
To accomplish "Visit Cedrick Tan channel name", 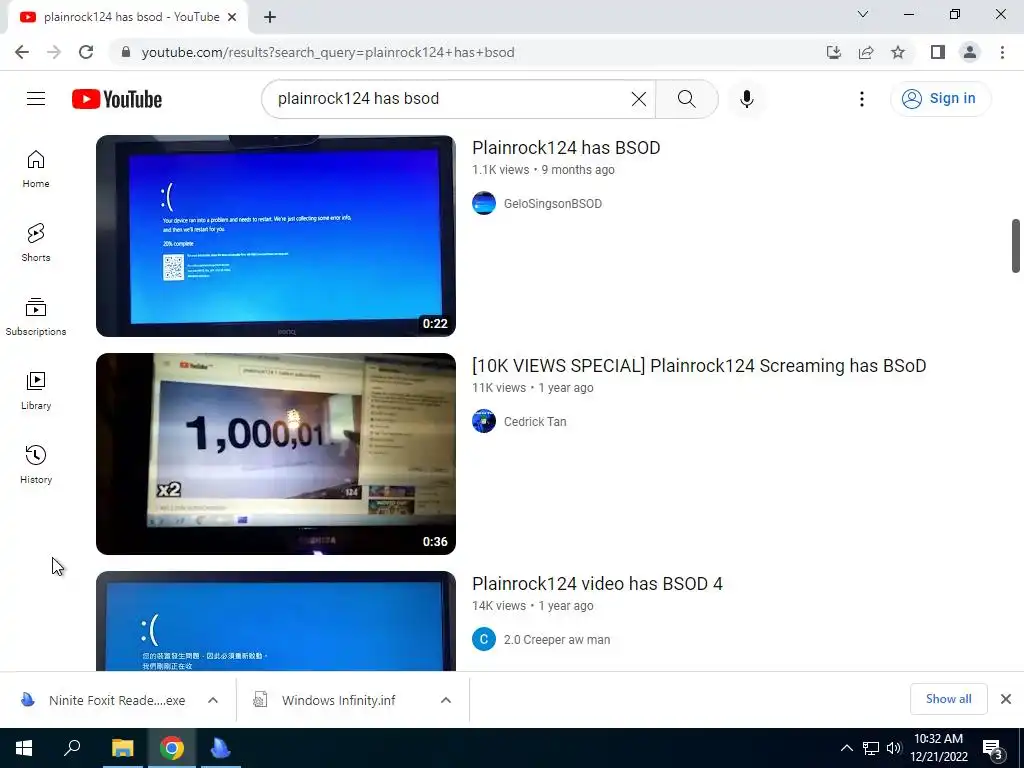I will point(535,422).
